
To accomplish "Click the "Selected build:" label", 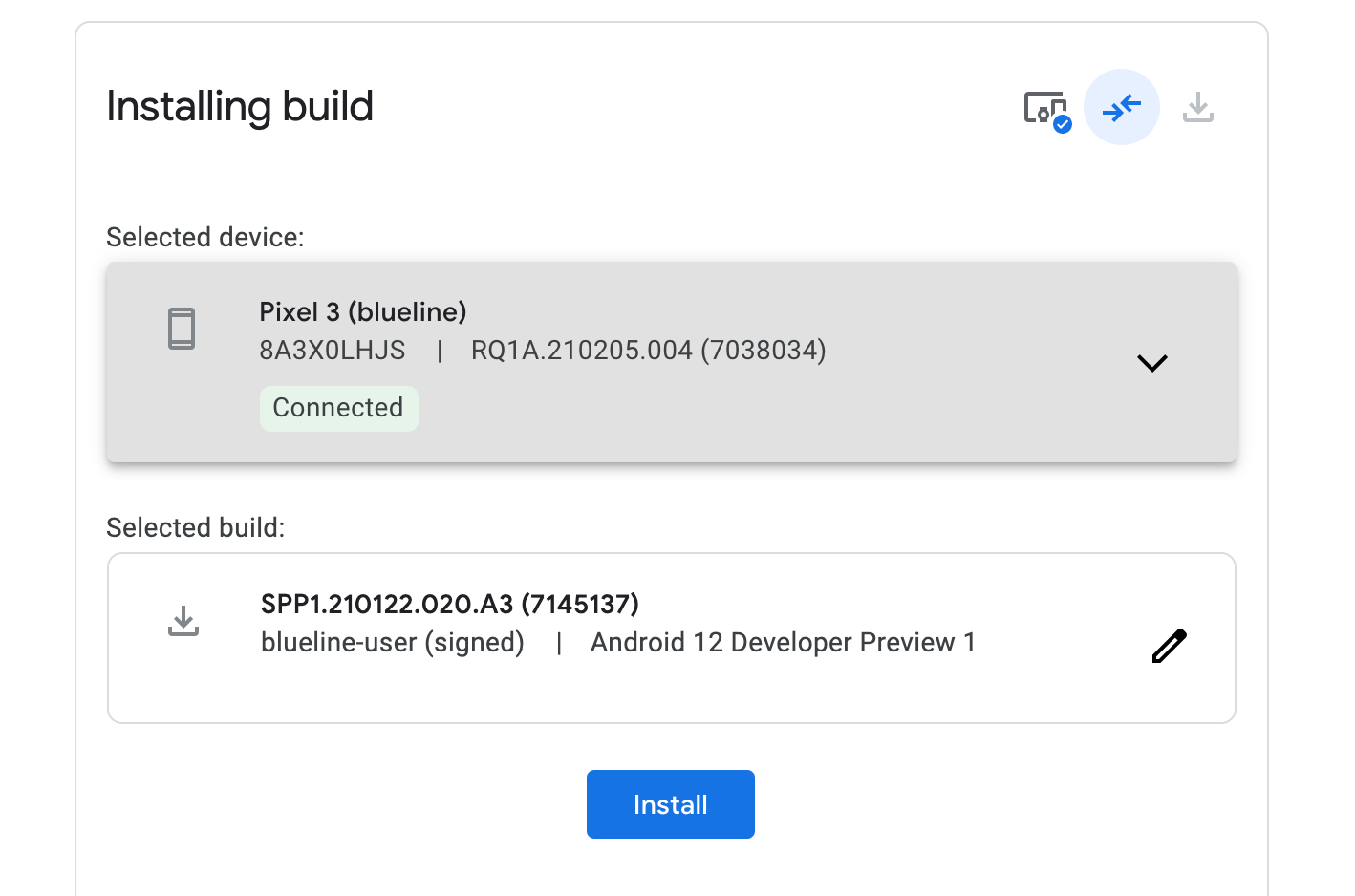I will click(x=196, y=527).
